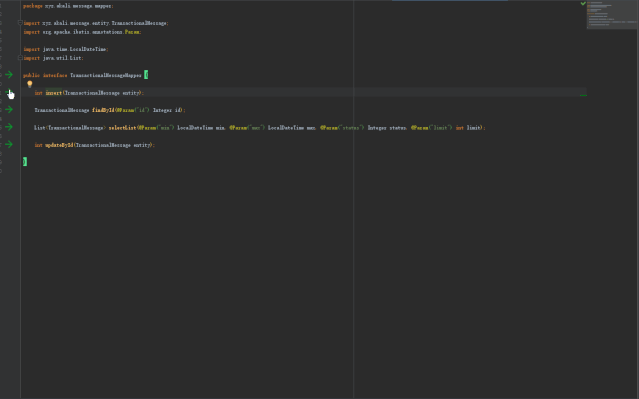Place caret on highlighted opening brace
The width and height of the screenshot is (639, 399).
pyautogui.click(x=146, y=75)
